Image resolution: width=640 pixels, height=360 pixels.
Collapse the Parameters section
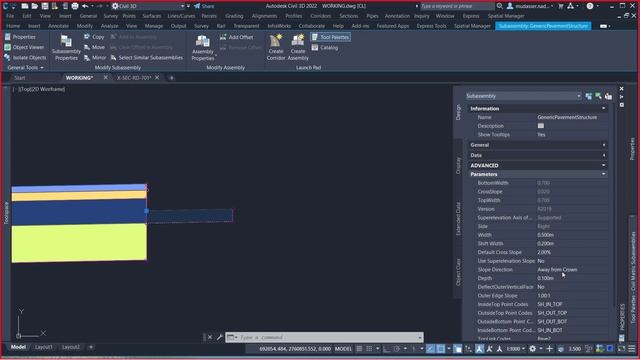click(x=603, y=174)
